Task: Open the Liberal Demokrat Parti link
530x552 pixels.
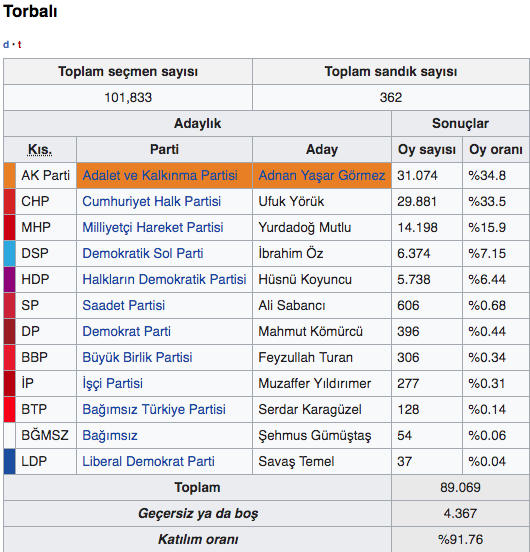Action: 148,462
